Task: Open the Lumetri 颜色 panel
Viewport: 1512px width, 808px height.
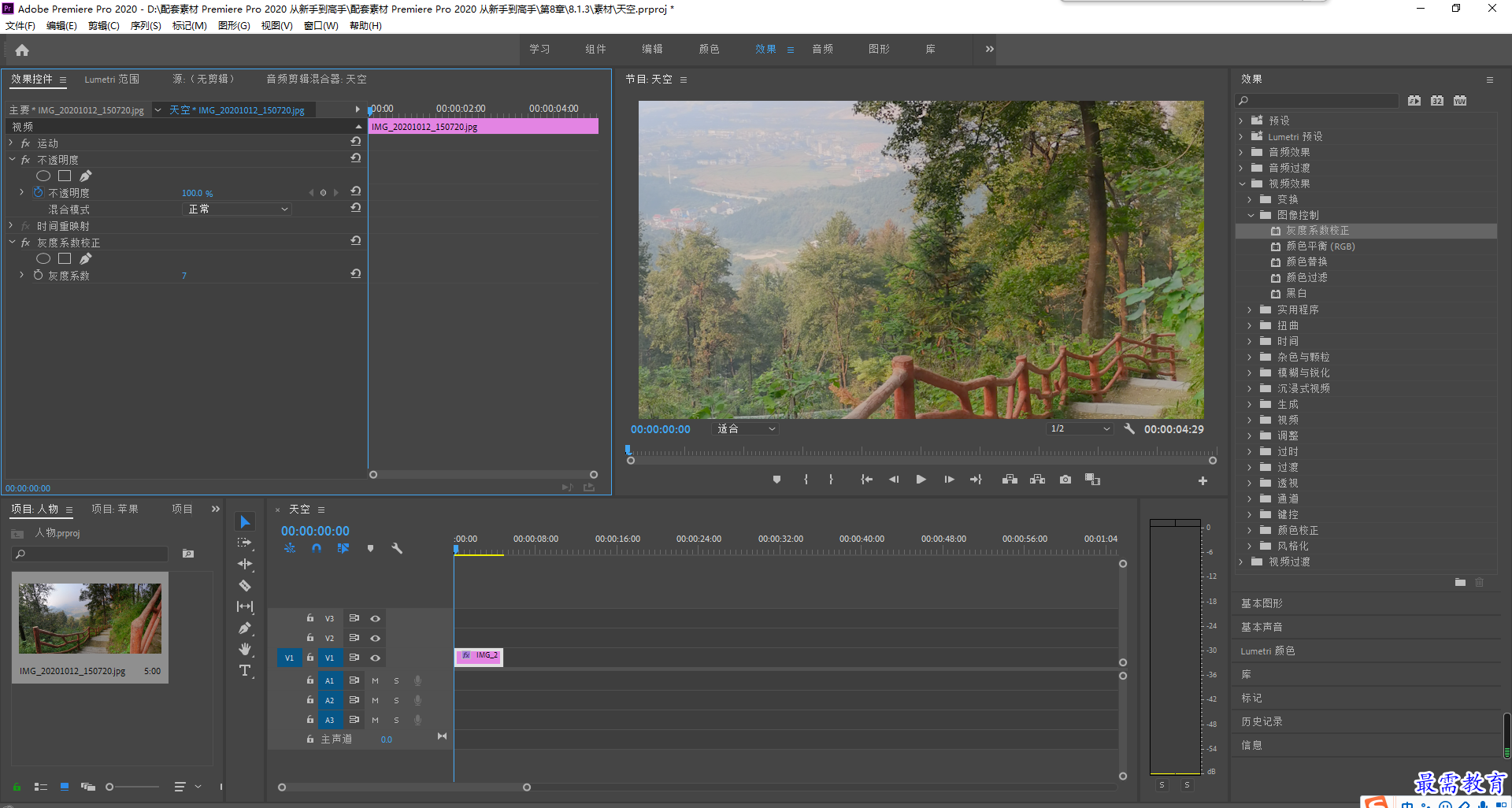Action: click(x=1268, y=650)
